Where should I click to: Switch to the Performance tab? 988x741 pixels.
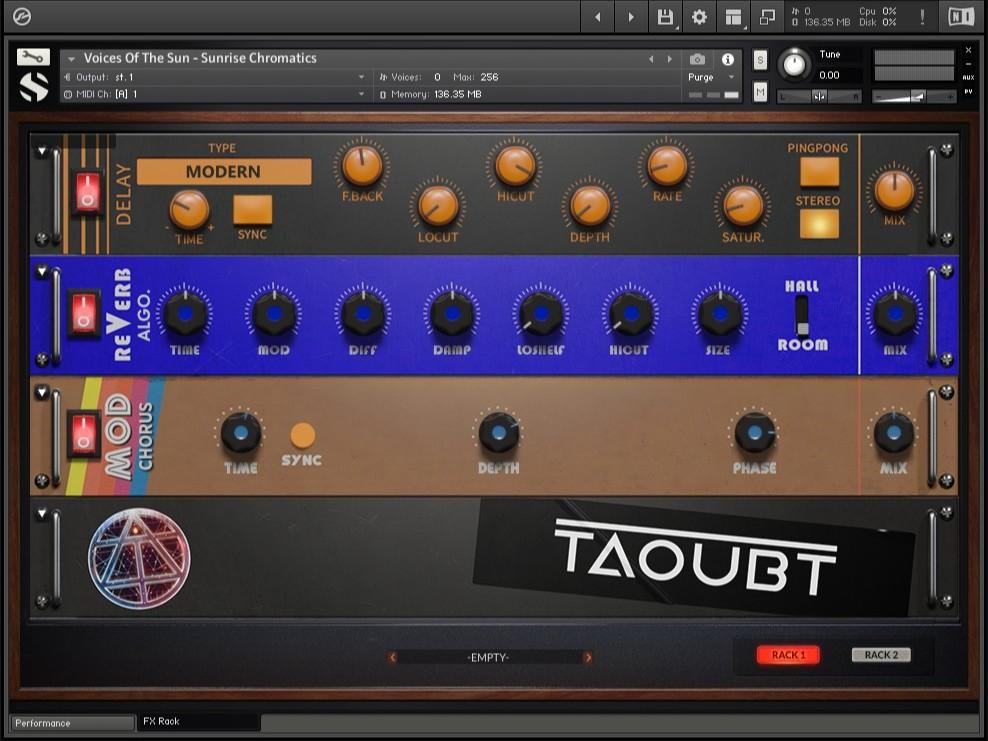(x=70, y=722)
